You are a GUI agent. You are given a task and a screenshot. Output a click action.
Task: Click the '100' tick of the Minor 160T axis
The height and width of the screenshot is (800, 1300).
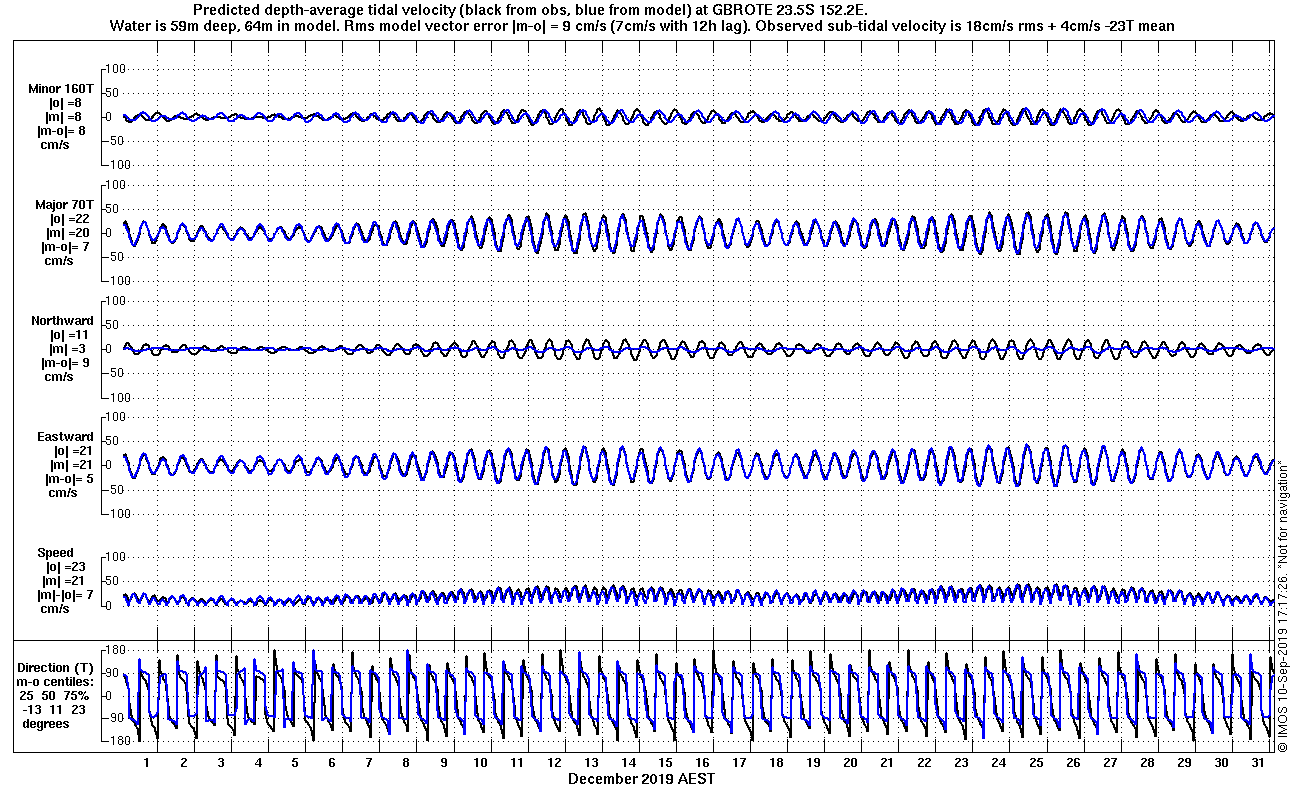pyautogui.click(x=117, y=69)
